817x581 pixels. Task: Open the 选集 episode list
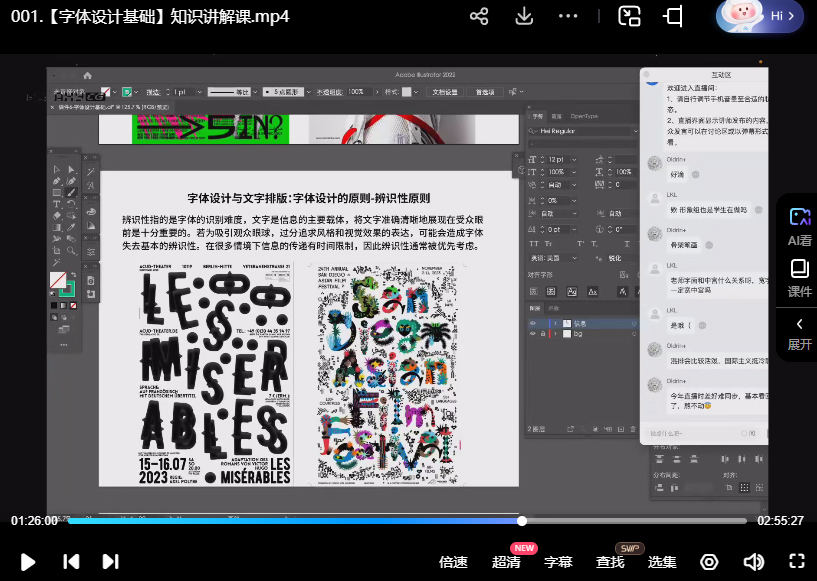(x=662, y=562)
